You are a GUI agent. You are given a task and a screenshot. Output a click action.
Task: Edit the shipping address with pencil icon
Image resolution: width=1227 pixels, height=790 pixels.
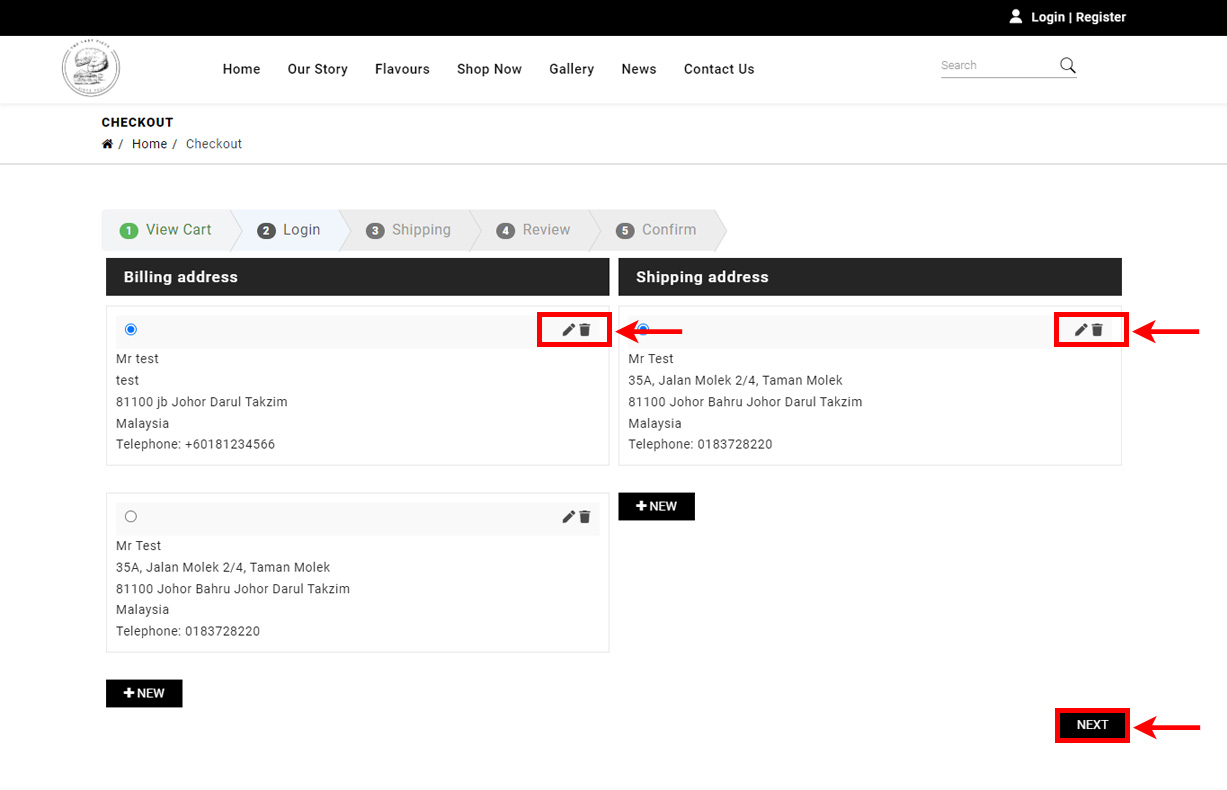point(1080,330)
